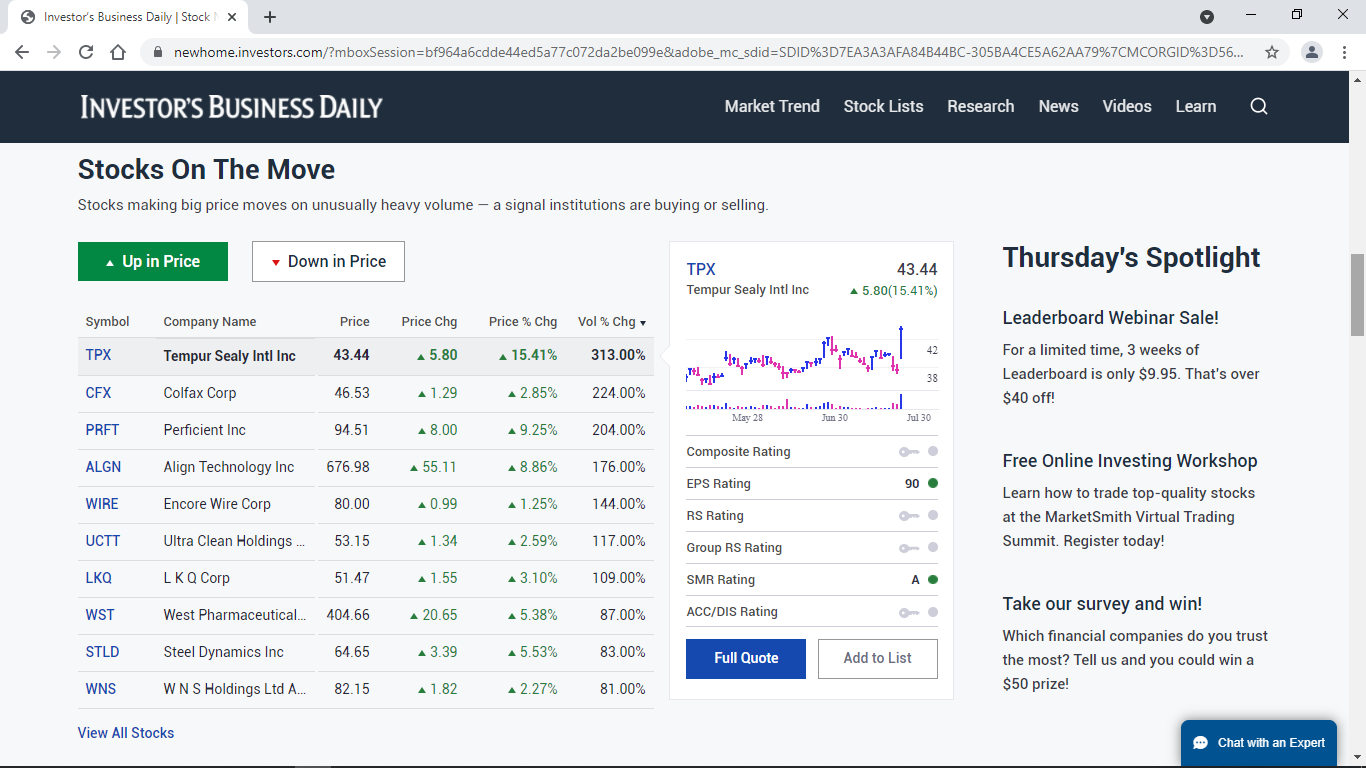Viewport: 1366px width, 768px height.
Task: Open the News menu
Action: (1058, 106)
